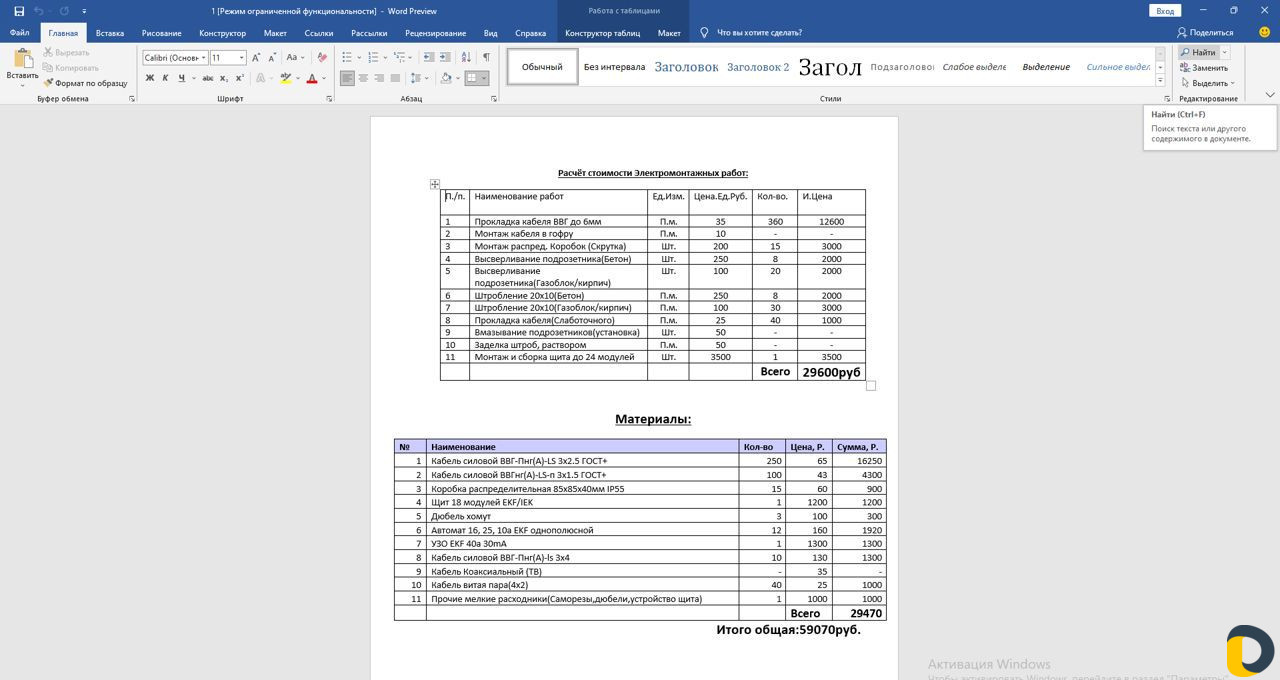Toggle strikethrough (abc) formatting
This screenshot has height=680, width=1280.
(207, 78)
